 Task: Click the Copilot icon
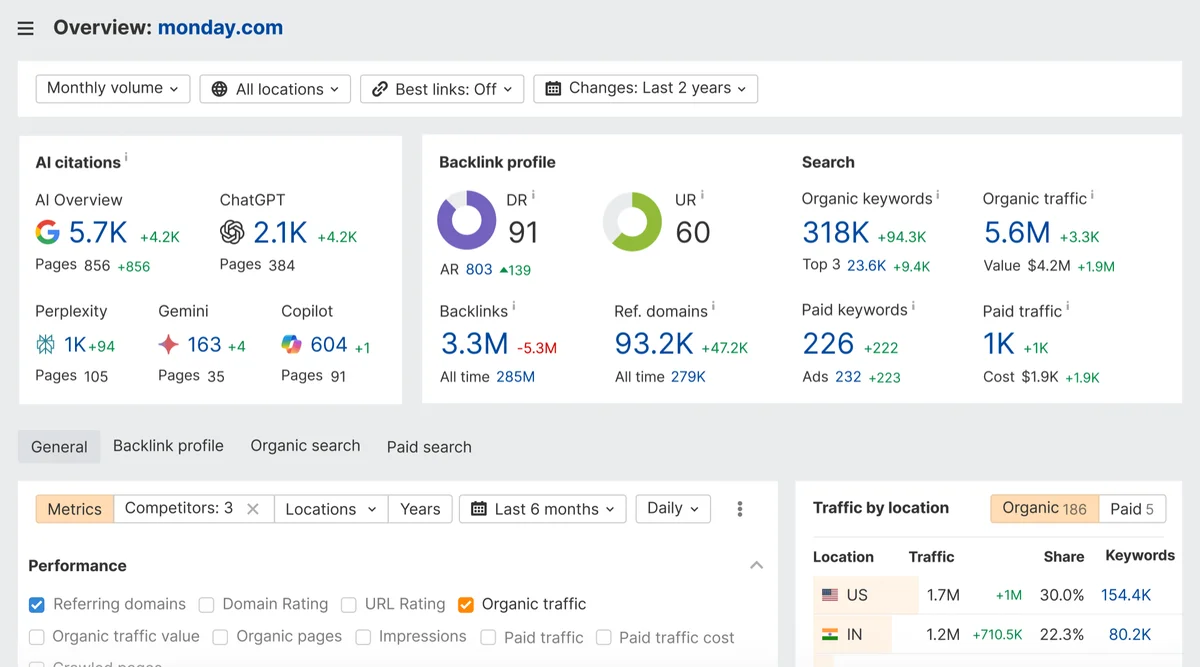290,344
